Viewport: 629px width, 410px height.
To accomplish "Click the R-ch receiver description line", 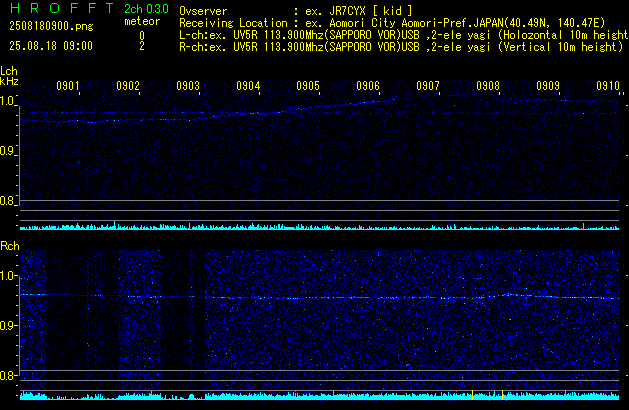I will tap(401, 47).
